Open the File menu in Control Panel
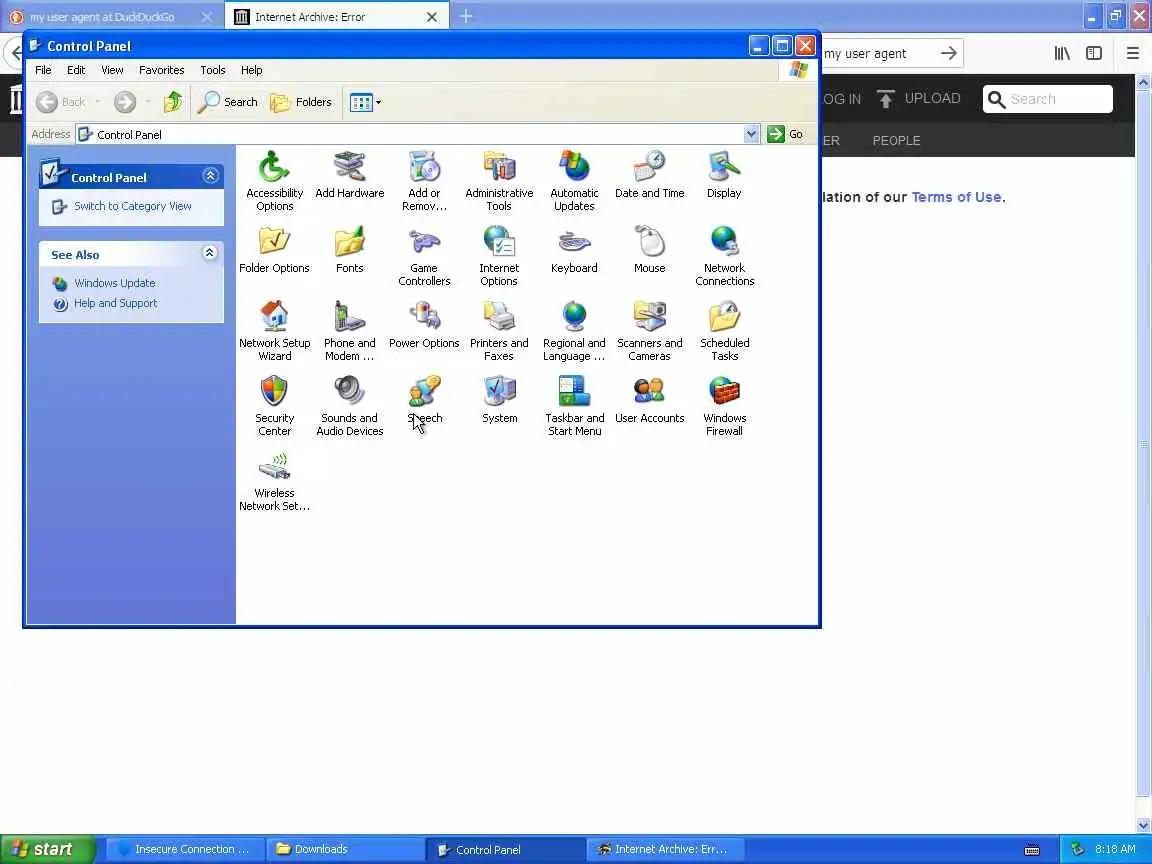 tap(43, 70)
